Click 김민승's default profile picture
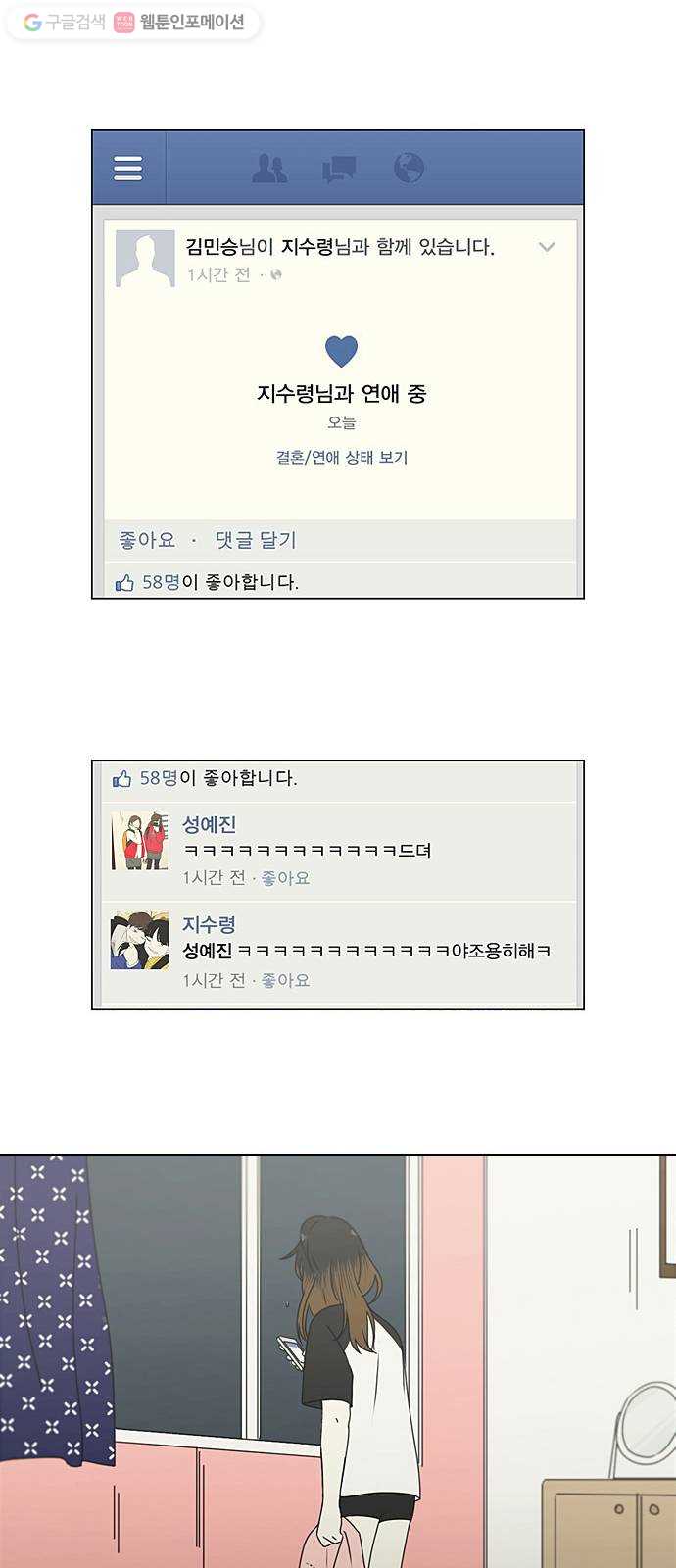This screenshot has width=676, height=1568. [145, 259]
